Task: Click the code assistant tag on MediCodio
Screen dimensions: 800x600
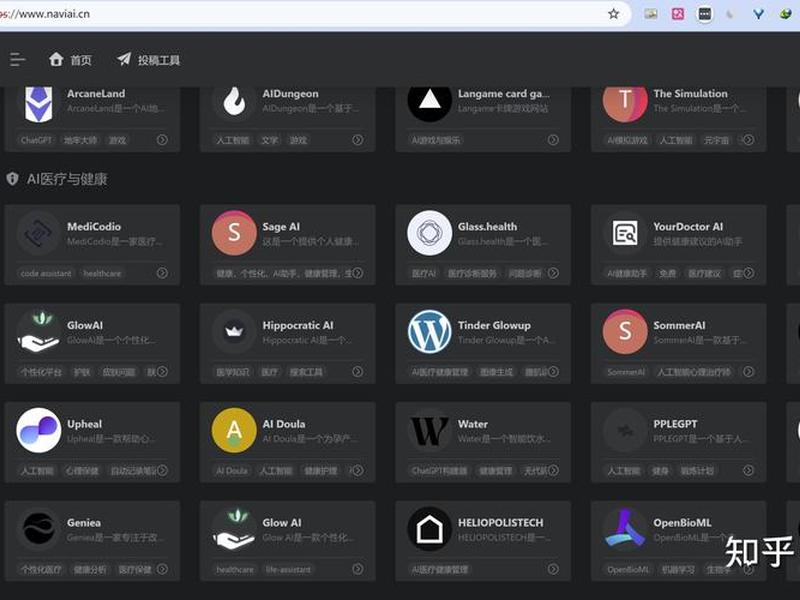Action: coord(46,273)
